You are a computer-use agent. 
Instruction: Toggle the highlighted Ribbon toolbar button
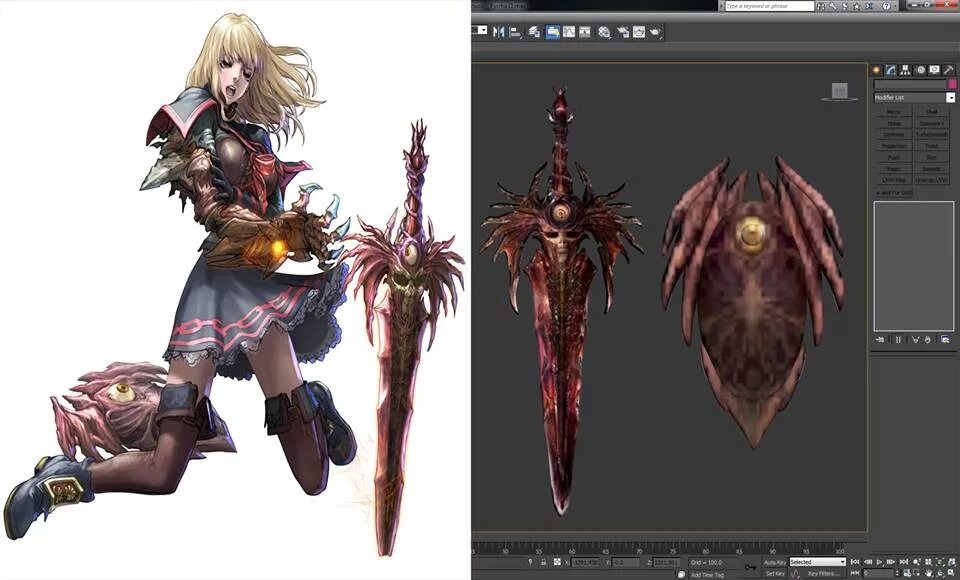[552, 32]
